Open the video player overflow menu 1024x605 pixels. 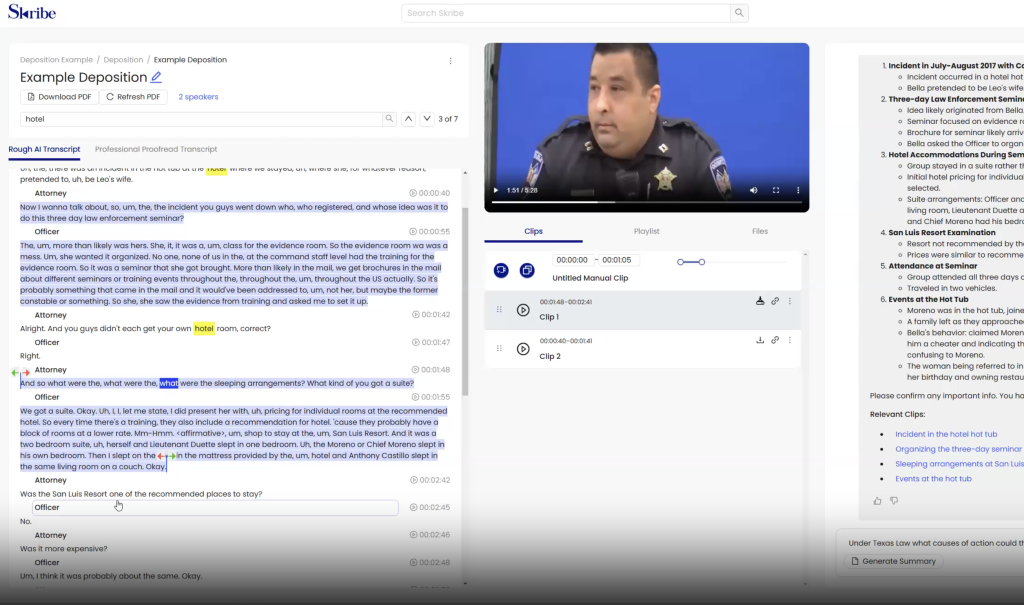797,189
